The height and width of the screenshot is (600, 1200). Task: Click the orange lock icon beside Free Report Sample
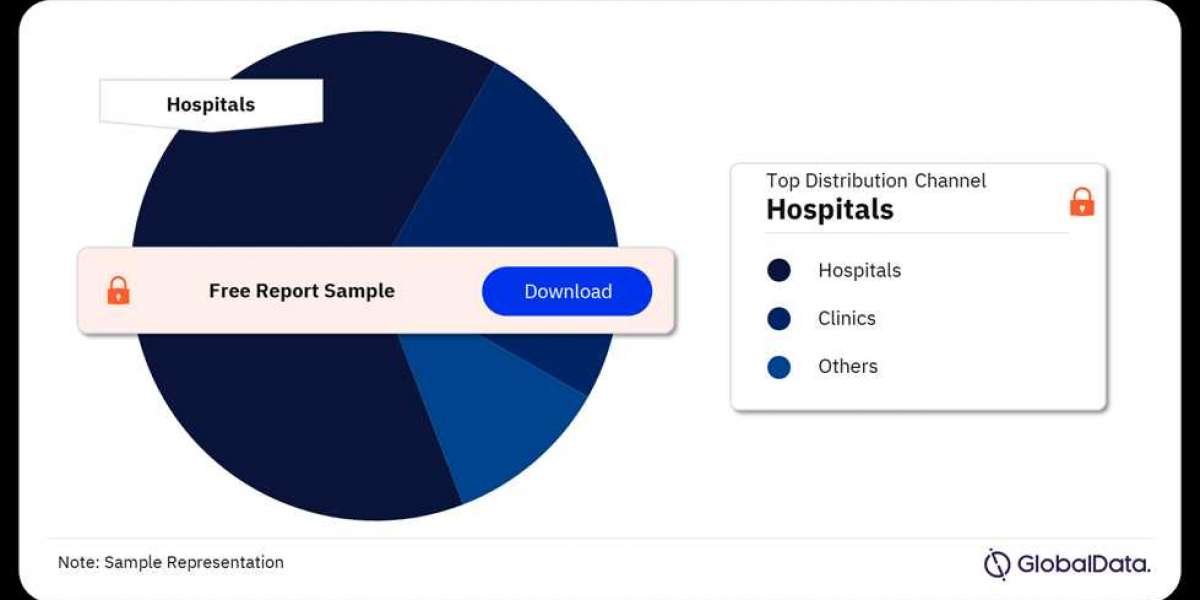[118, 291]
